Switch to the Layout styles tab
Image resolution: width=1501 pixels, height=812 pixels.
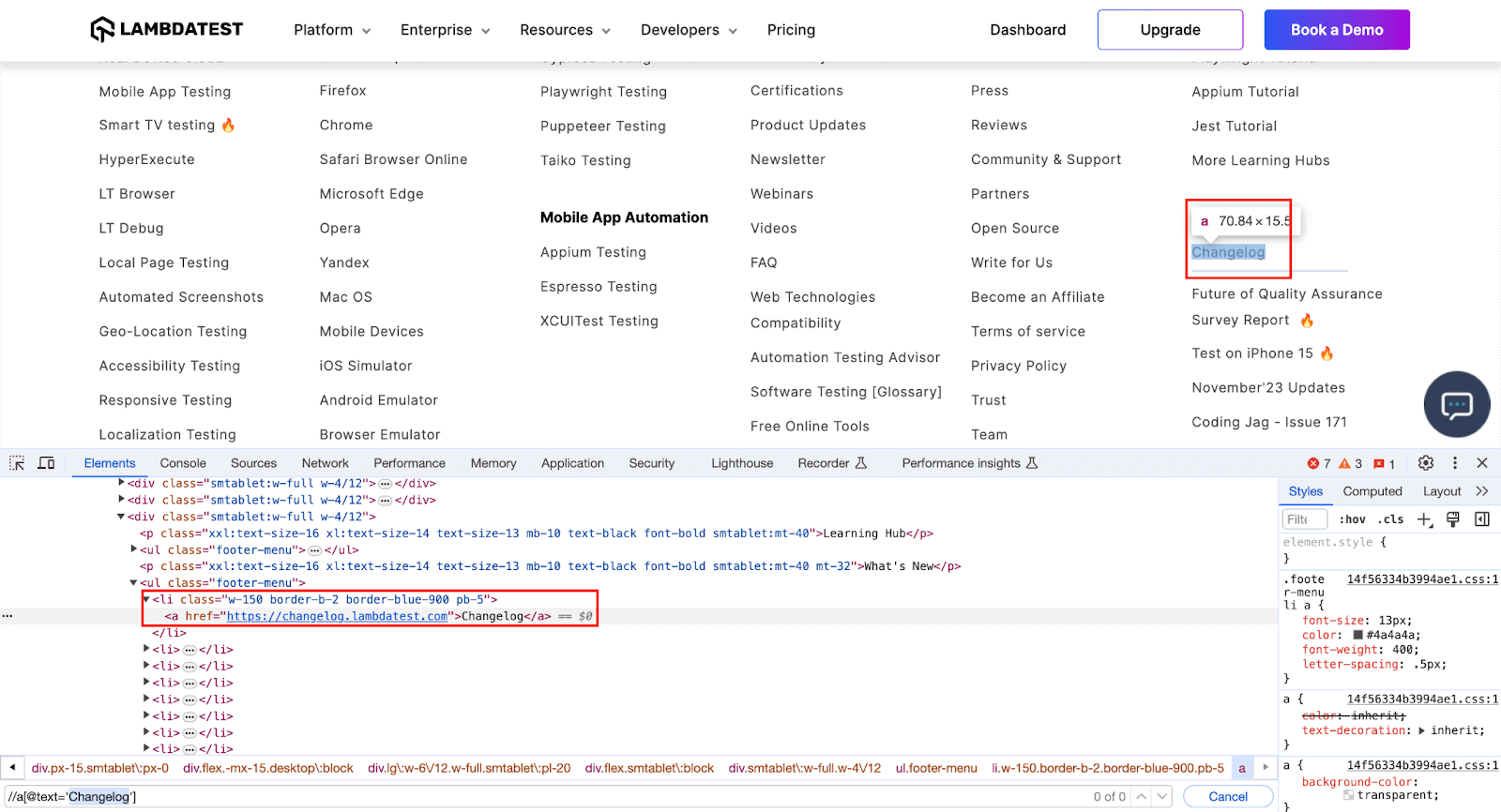(1442, 491)
